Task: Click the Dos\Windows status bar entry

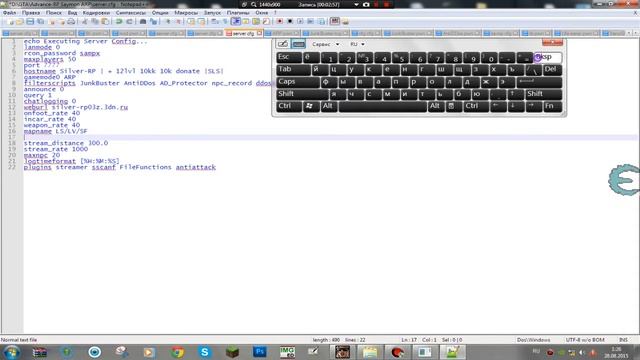Action: (533, 340)
